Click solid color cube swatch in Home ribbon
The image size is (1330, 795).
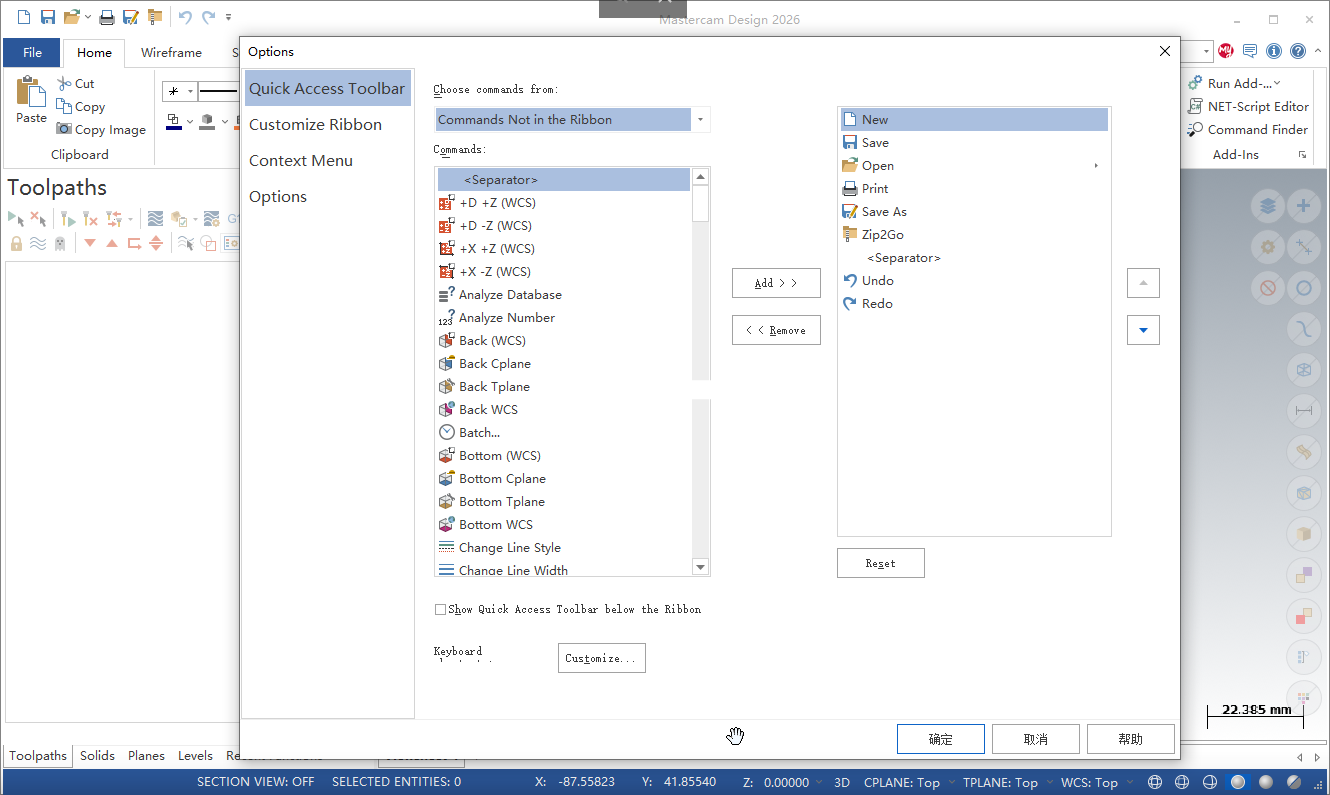coord(207,122)
